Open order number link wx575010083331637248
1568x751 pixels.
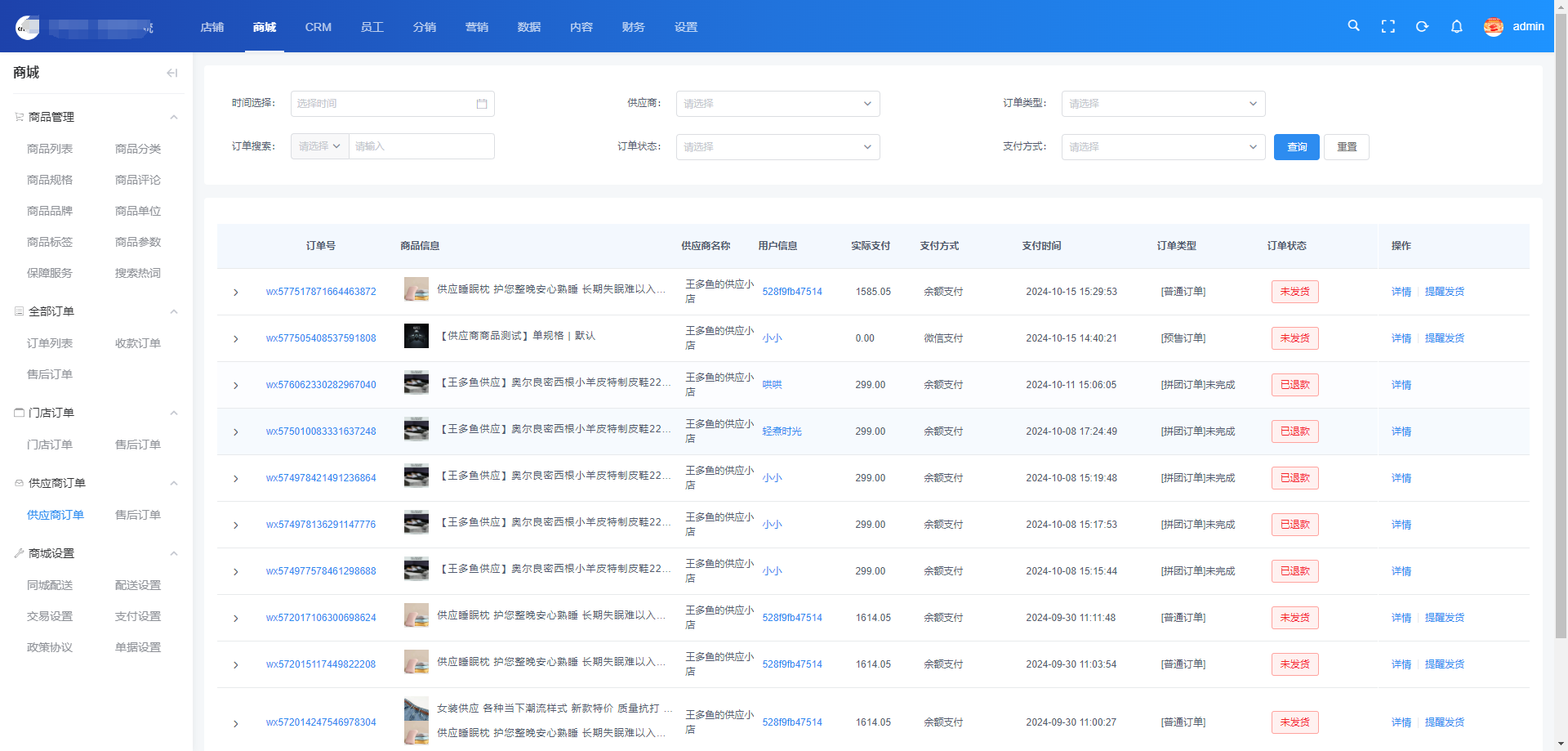321,431
